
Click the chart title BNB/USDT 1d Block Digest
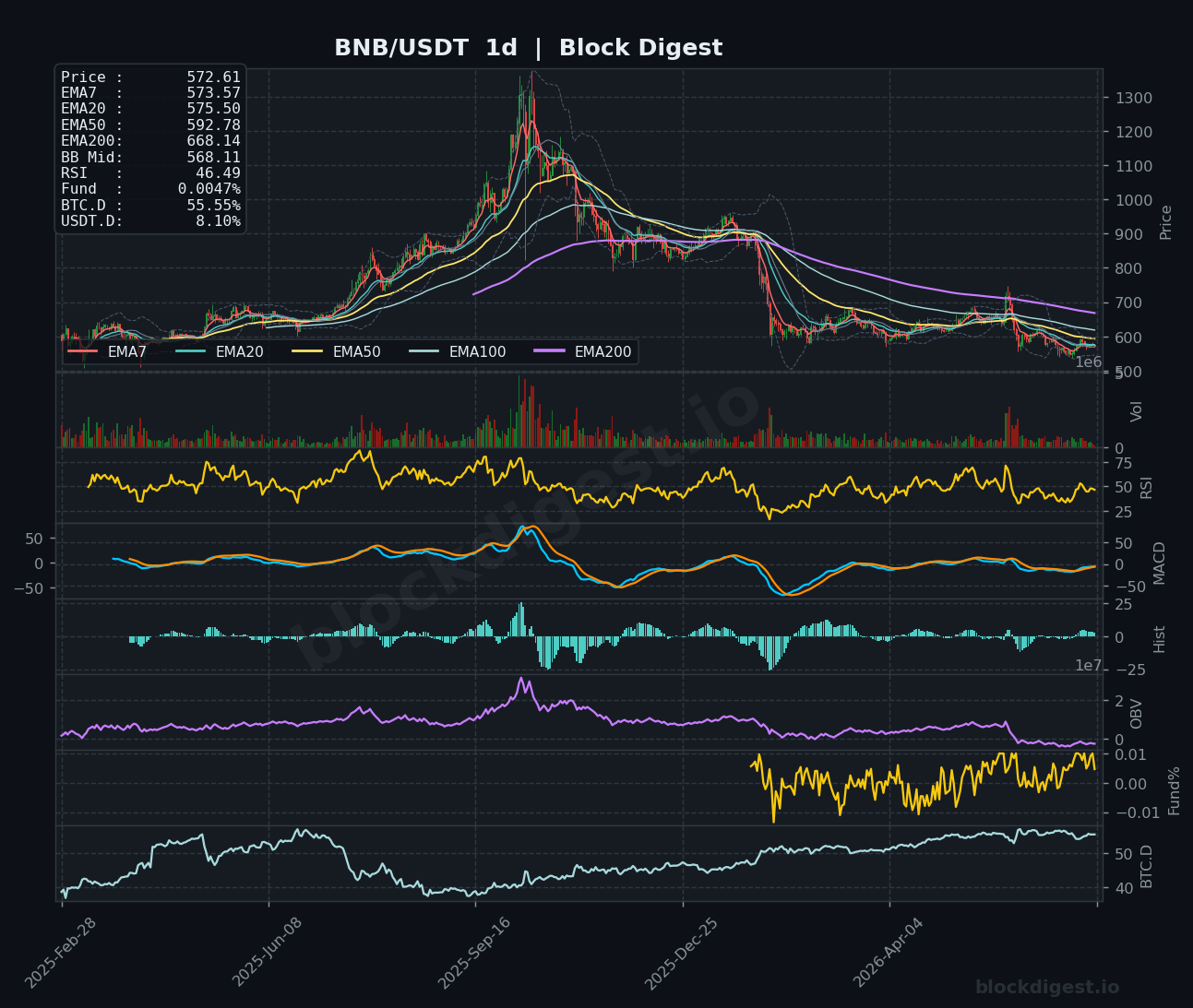point(528,48)
